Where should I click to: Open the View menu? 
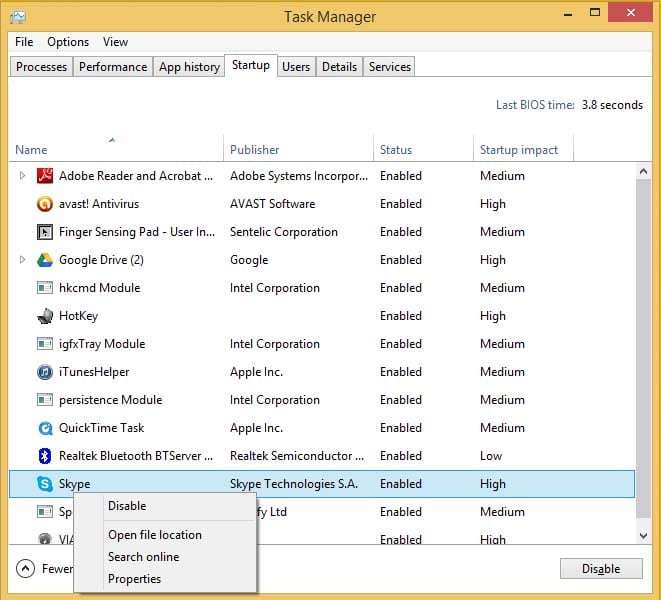click(116, 42)
